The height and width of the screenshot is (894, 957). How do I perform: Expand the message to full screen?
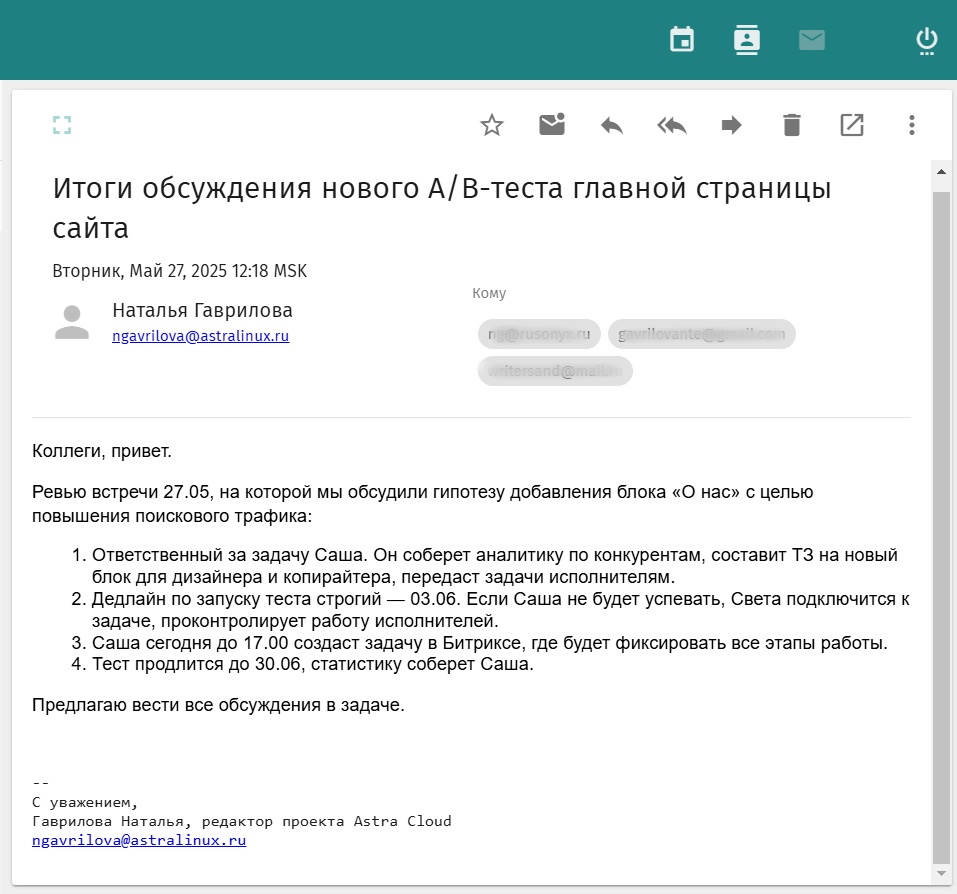pos(62,125)
